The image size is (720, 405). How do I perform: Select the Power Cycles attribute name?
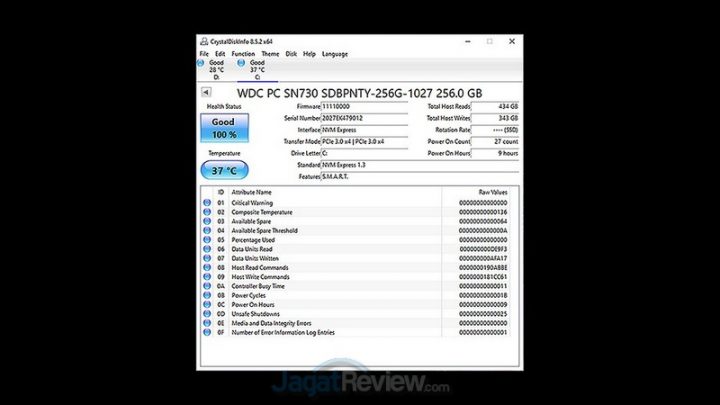click(x=248, y=295)
